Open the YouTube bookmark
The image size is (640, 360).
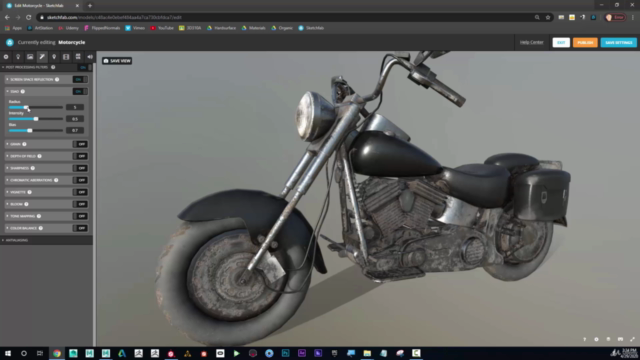click(x=162, y=28)
